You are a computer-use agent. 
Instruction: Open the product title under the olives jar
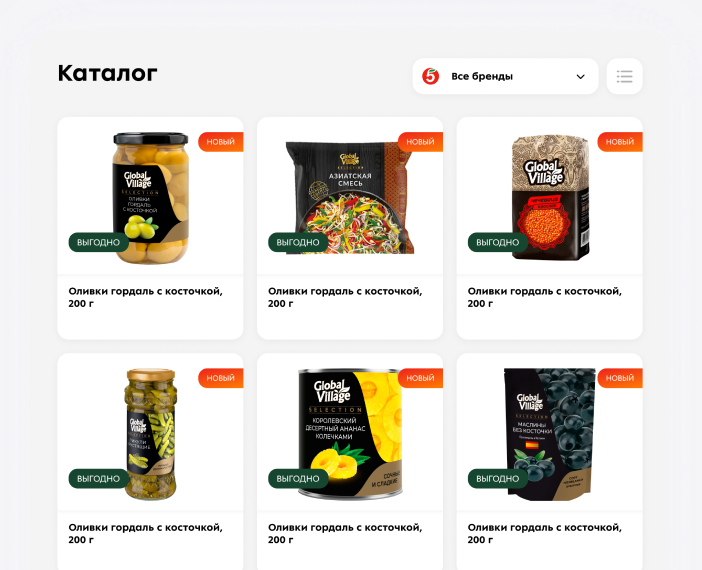pos(146,297)
